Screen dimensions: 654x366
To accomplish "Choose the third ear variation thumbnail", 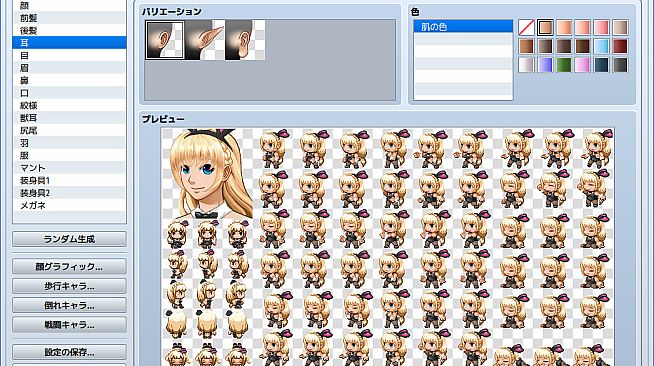I will click(245, 40).
